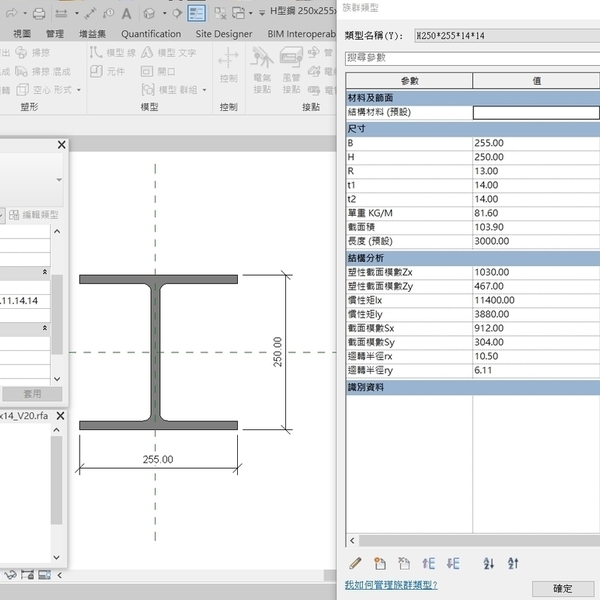This screenshot has height=600, width=600.
Task: Open the 我如何管理族群類型 help link
Action: pyautogui.click(x=391, y=584)
